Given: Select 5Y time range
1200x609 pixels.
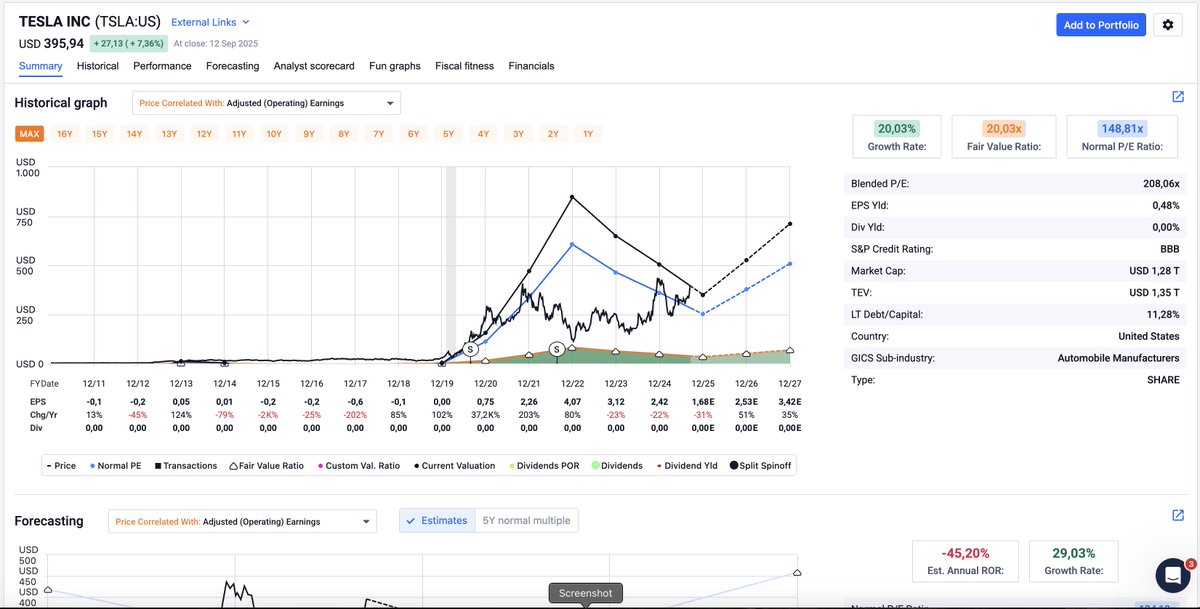Looking at the screenshot, I should [448, 134].
